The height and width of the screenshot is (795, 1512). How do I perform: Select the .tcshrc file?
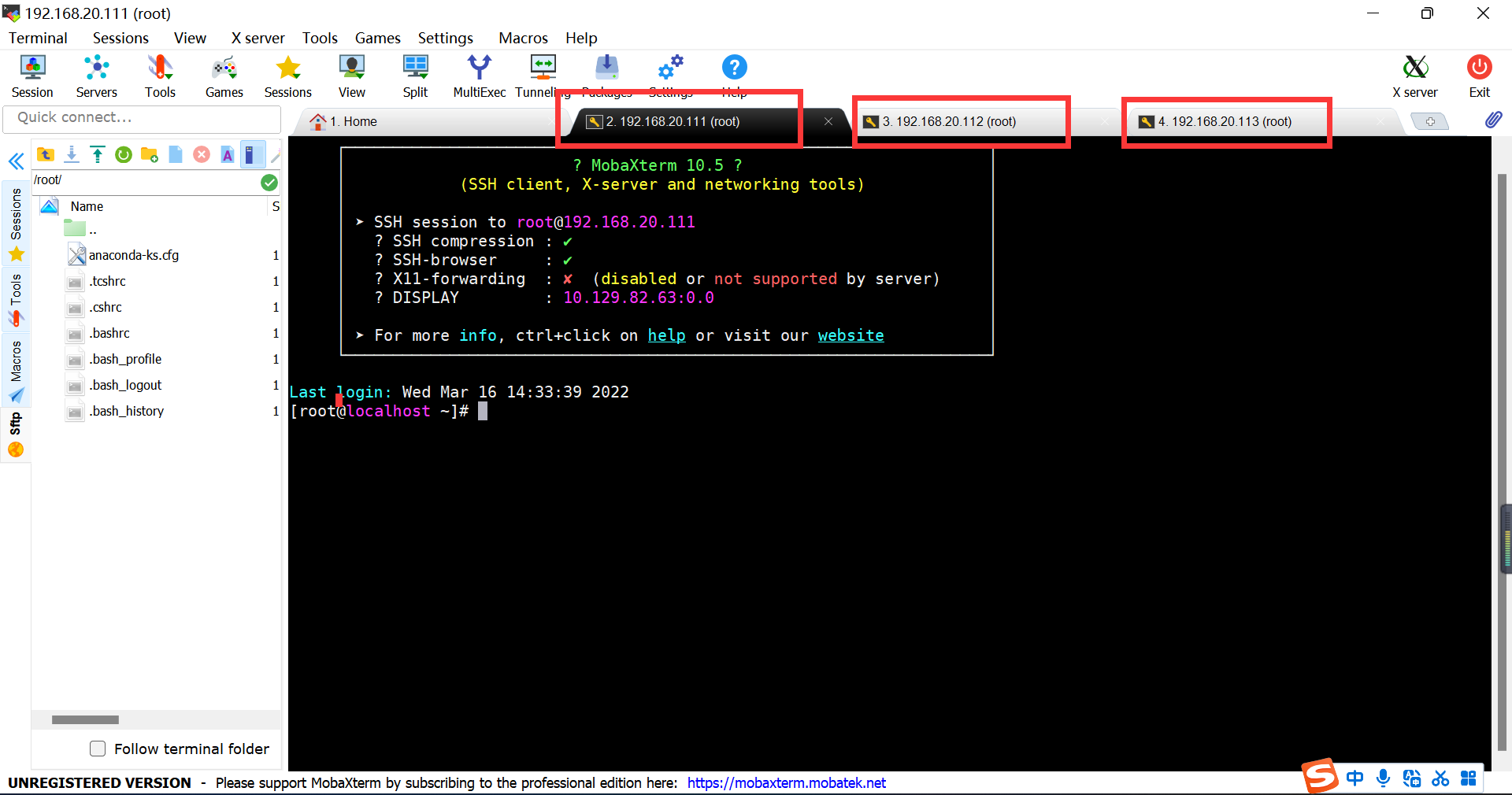point(107,281)
